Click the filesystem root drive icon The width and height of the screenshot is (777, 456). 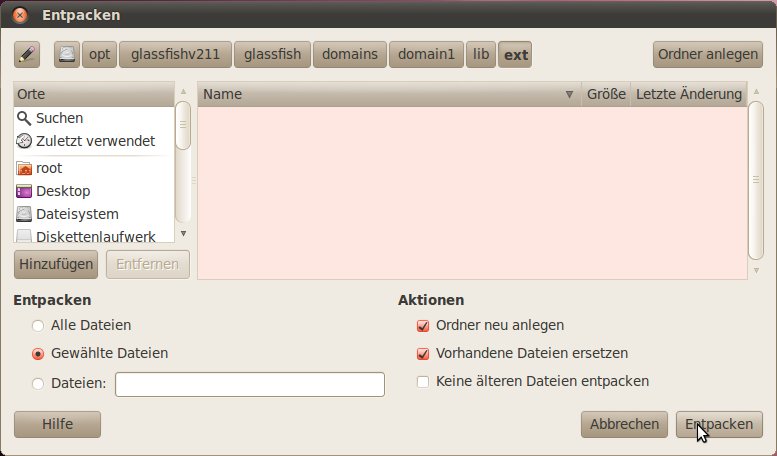(x=66, y=55)
